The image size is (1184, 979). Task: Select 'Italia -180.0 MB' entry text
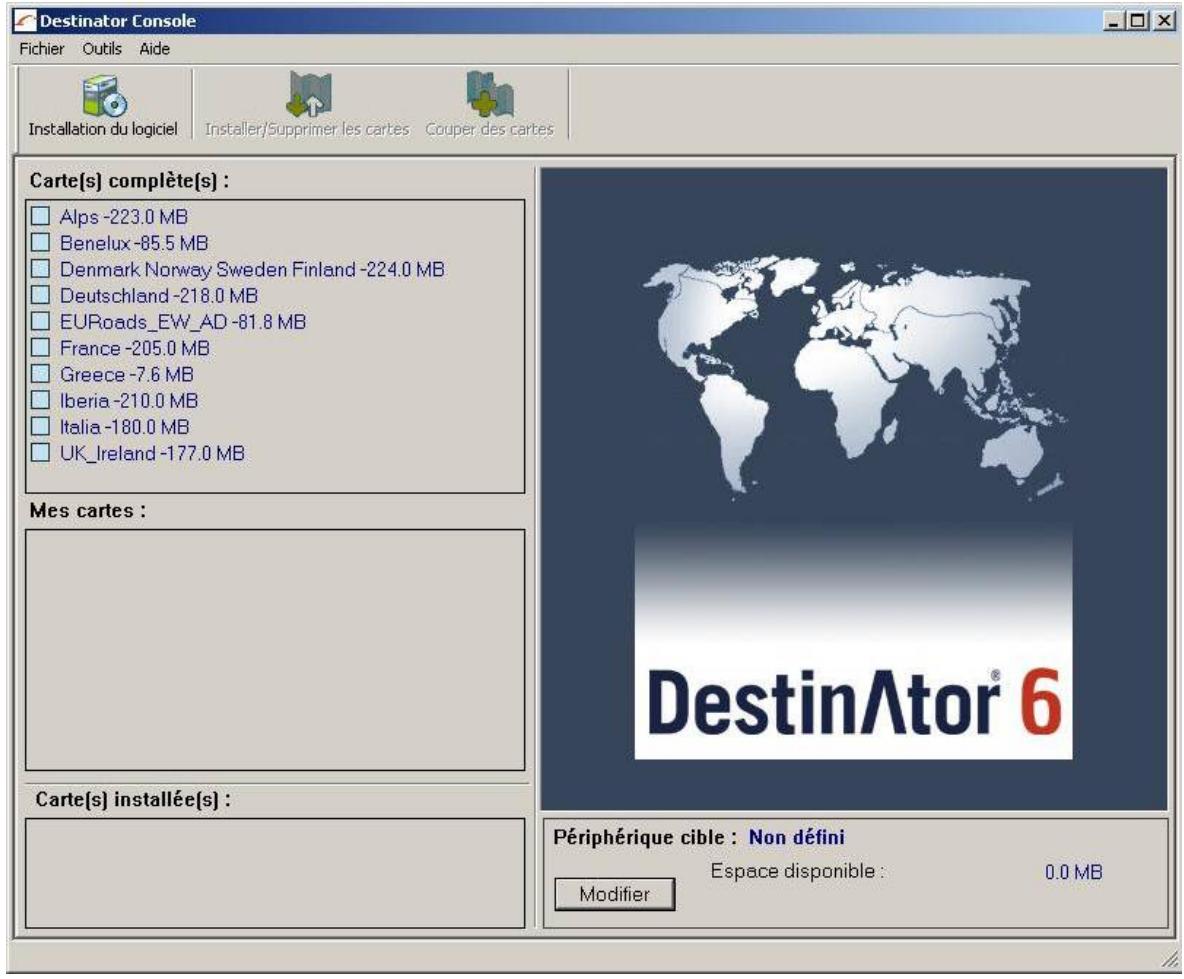coord(125,426)
